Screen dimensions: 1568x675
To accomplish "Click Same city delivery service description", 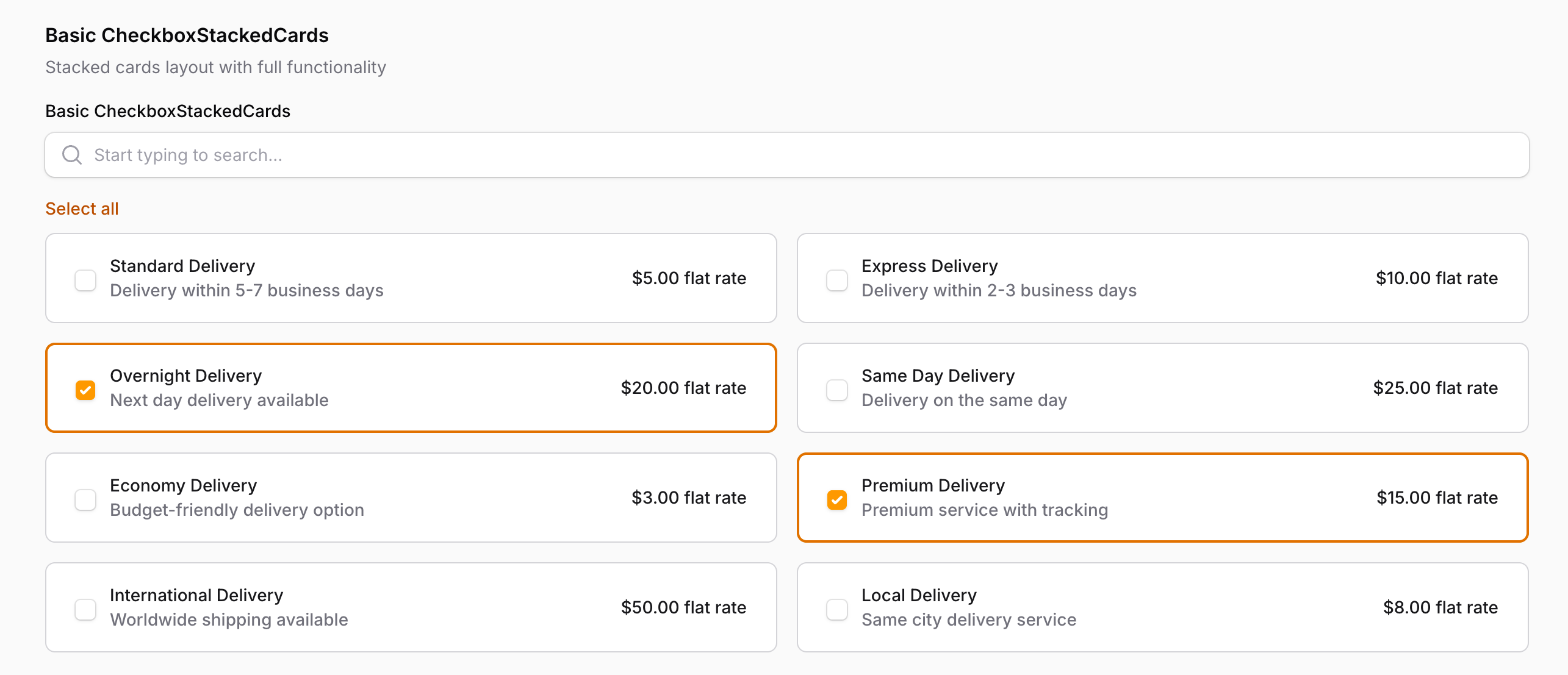I will pos(968,620).
